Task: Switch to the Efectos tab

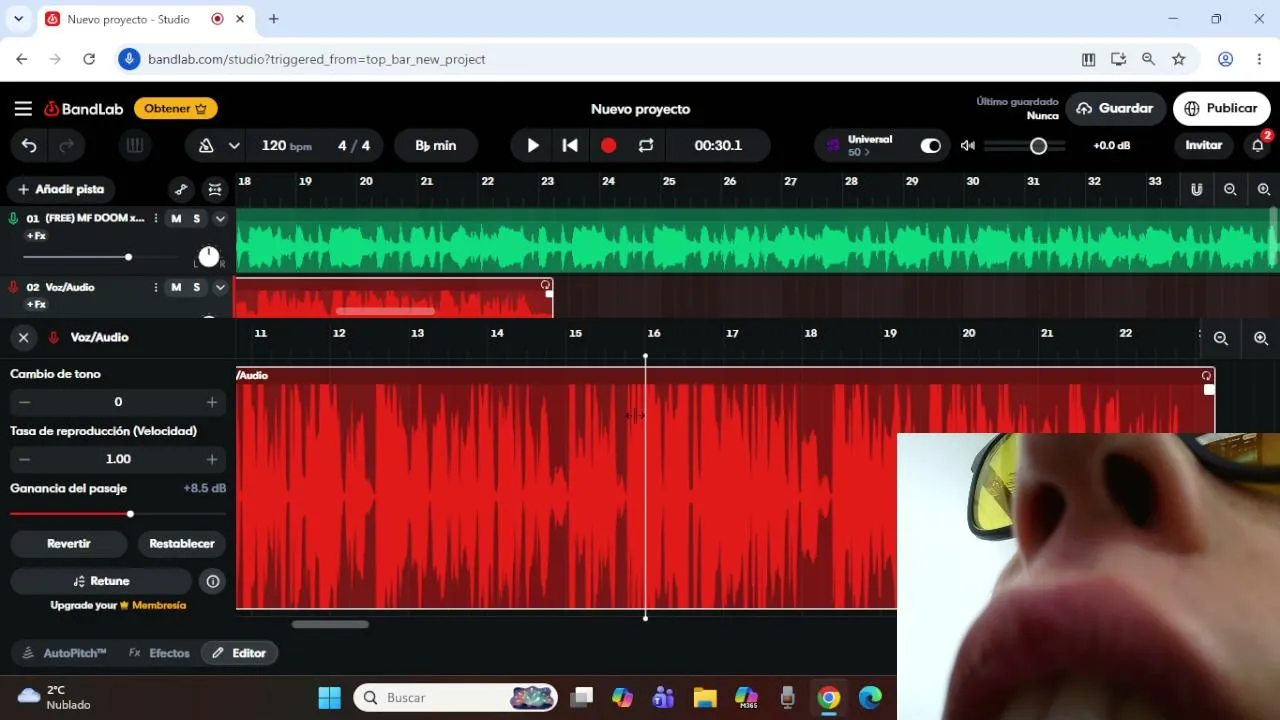Action: 159,653
